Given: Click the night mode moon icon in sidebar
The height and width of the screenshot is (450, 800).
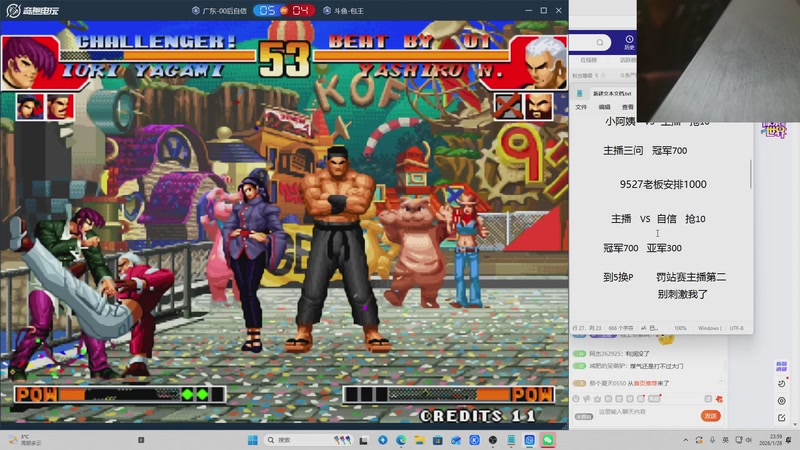Looking at the screenshot, I should click(782, 383).
